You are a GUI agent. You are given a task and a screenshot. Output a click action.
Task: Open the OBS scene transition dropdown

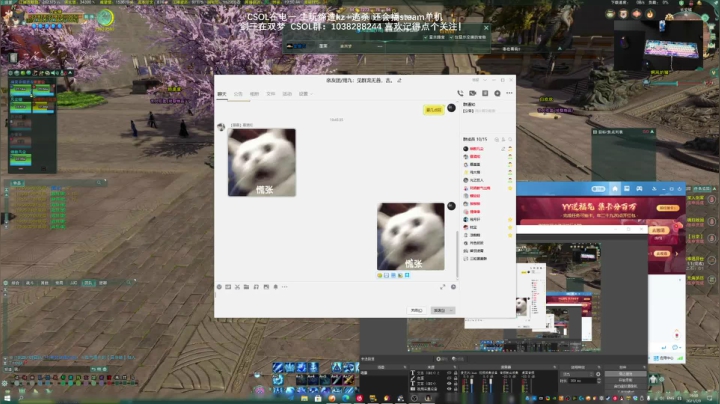click(578, 374)
